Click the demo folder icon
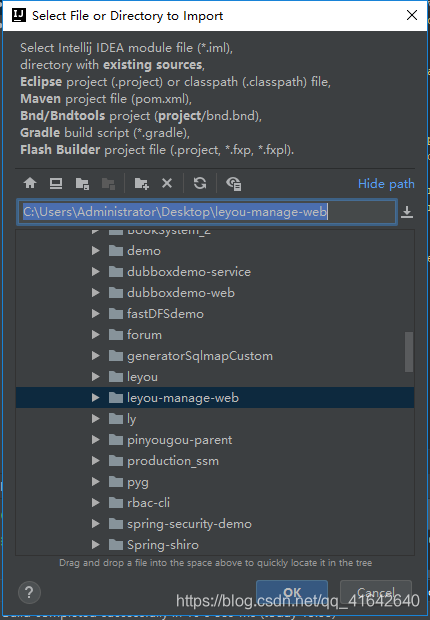The width and height of the screenshot is (430, 620). click(x=116, y=251)
